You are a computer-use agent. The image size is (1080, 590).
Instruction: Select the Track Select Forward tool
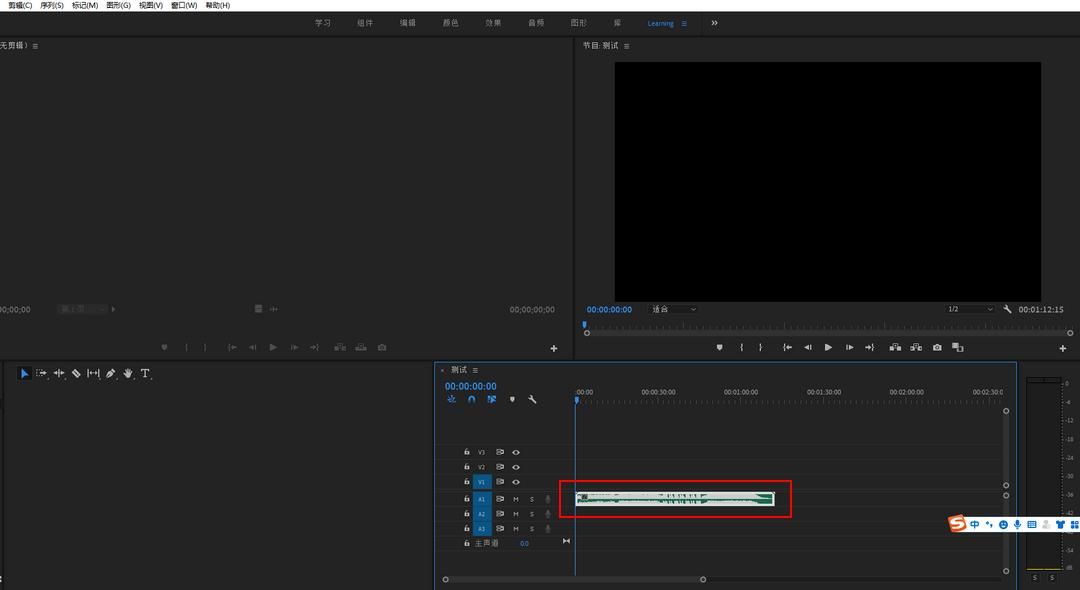click(41, 373)
